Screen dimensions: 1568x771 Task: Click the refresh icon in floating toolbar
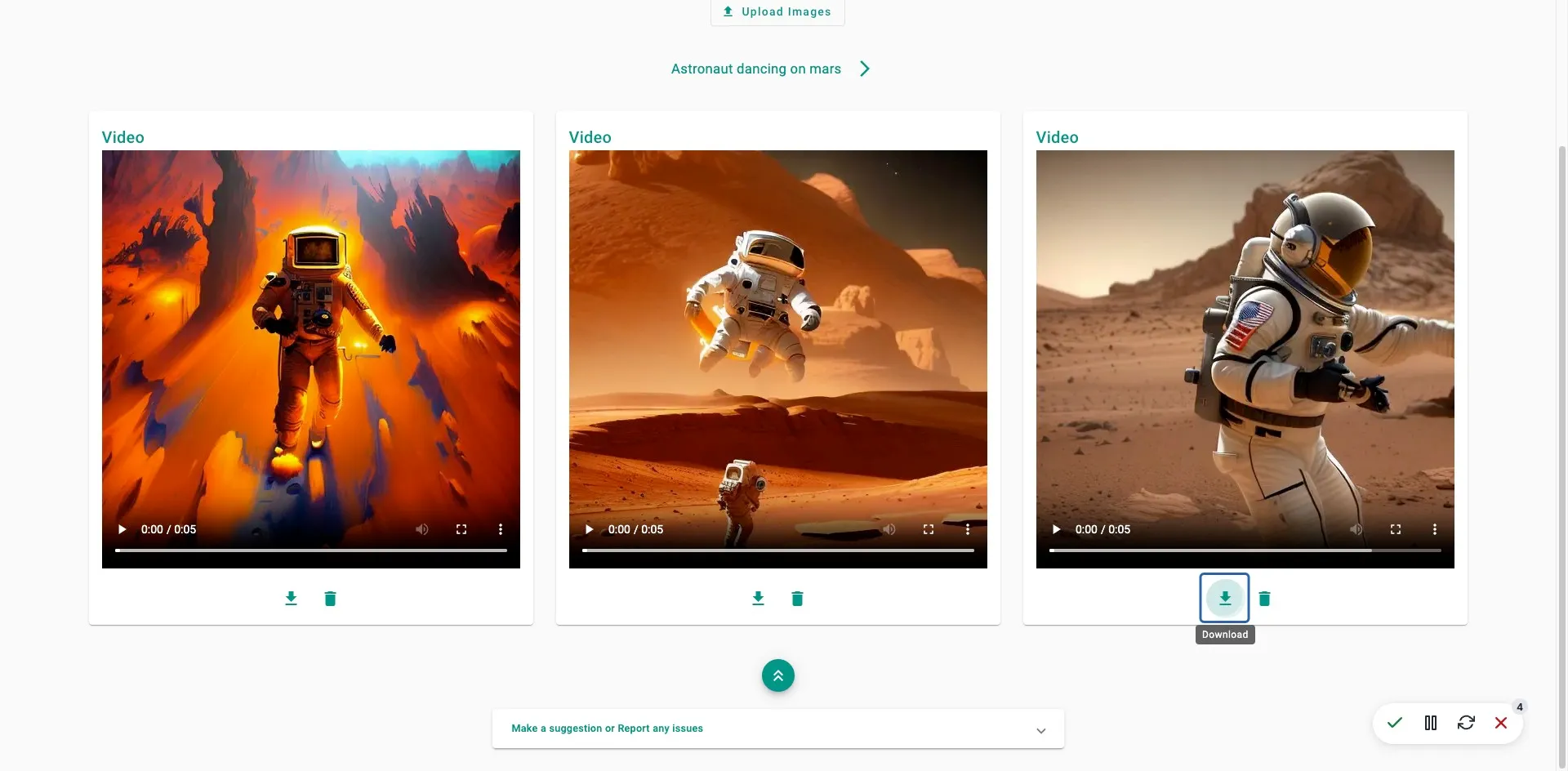[1466, 723]
